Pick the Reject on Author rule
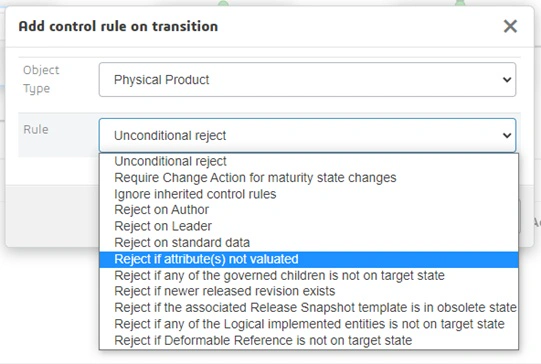 pos(308,210)
